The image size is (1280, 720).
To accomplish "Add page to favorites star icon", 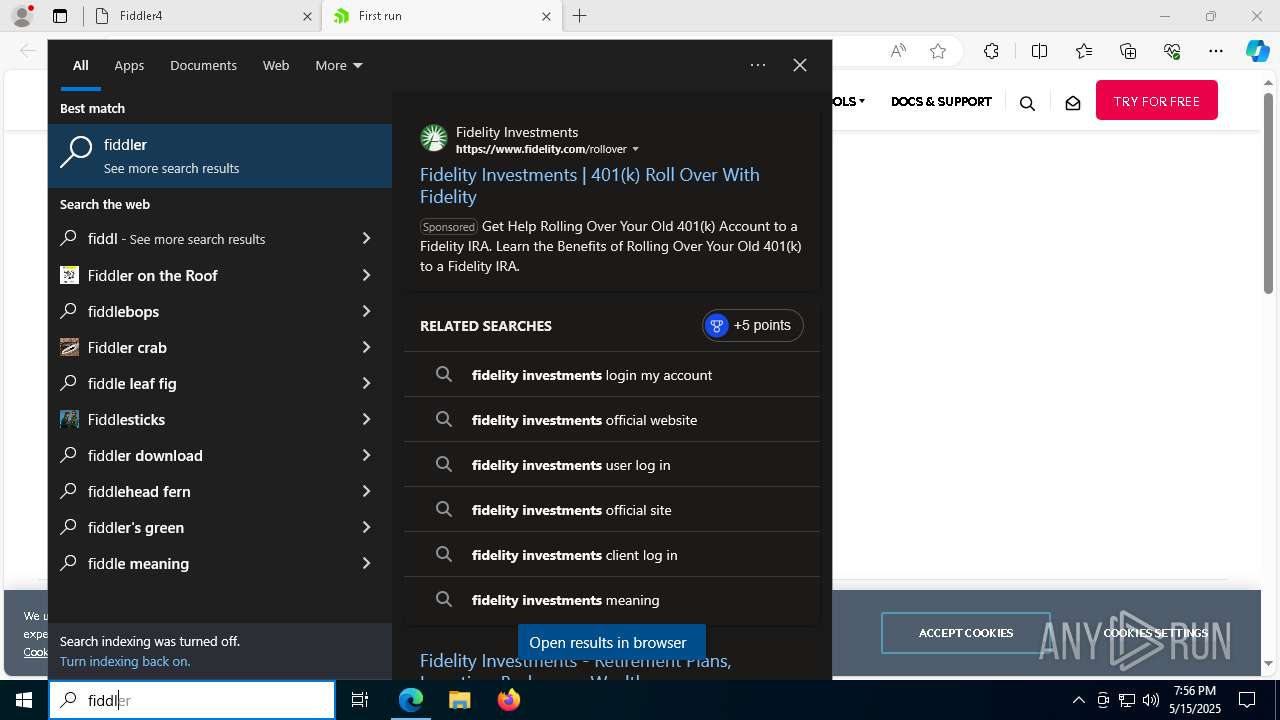I will pyautogui.click(x=938, y=51).
